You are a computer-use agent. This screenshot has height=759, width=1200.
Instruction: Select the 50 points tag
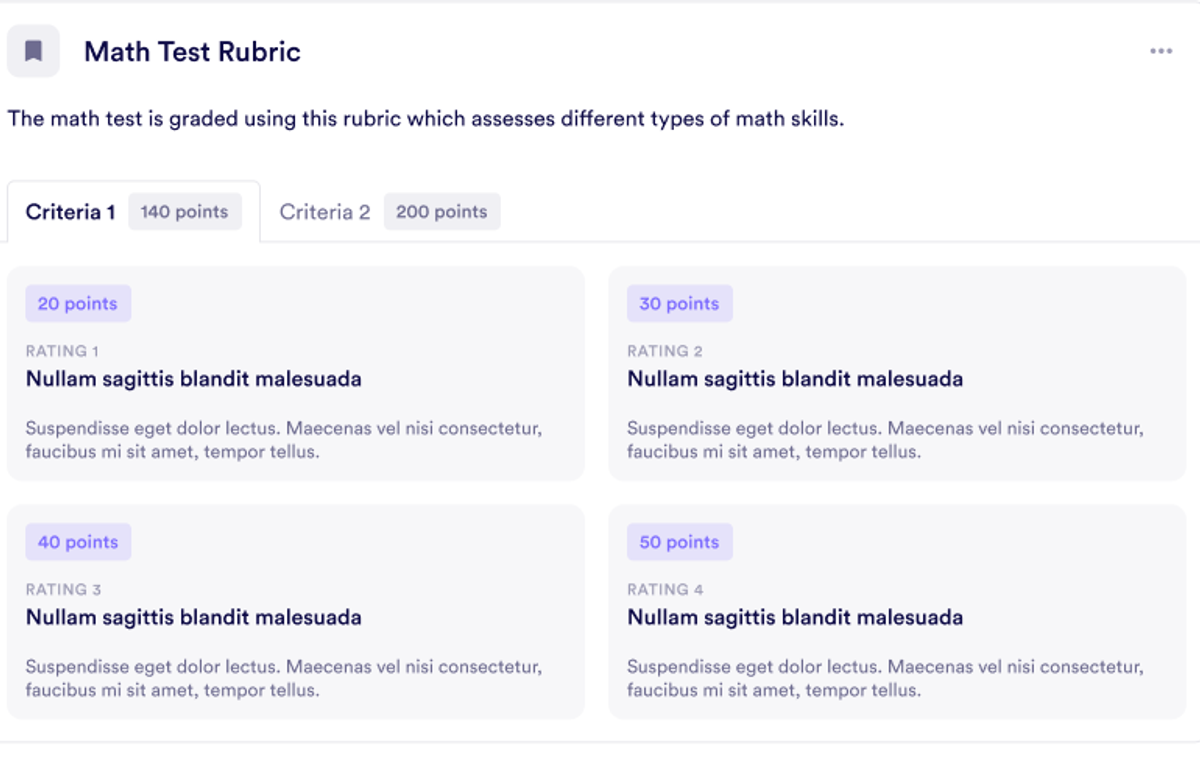[x=680, y=542]
